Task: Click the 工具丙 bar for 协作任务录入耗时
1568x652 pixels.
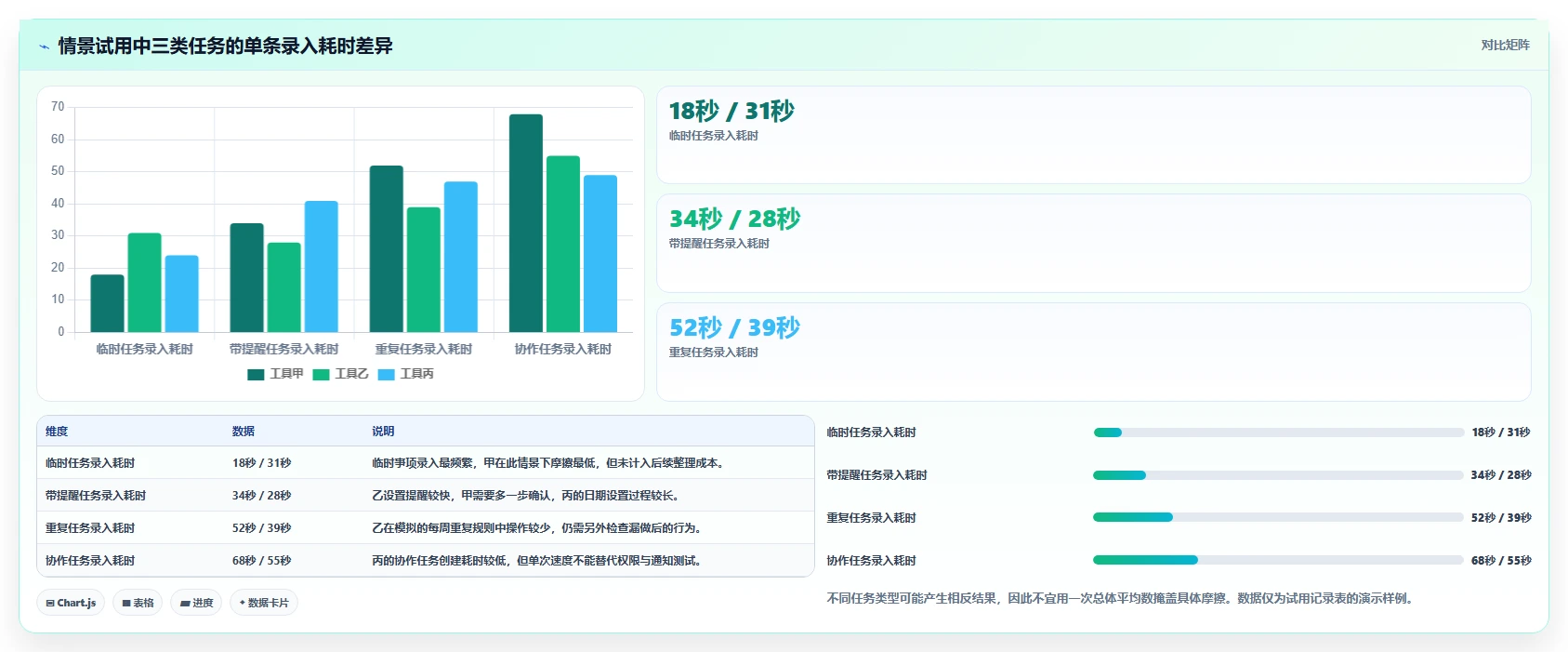Action: [x=600, y=254]
